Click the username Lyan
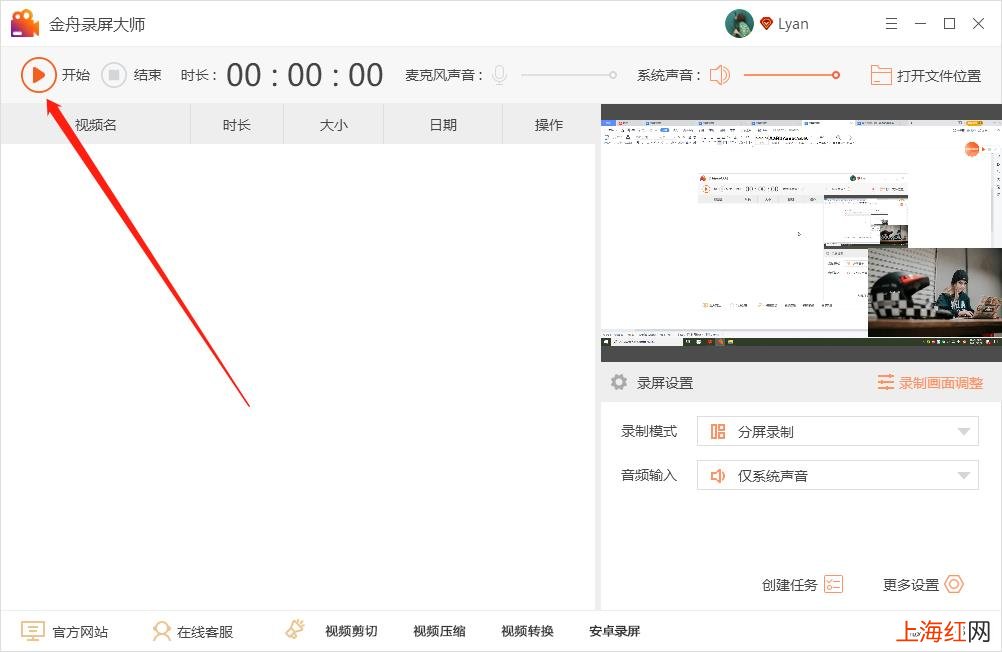The width and height of the screenshot is (1002, 652). tap(793, 24)
